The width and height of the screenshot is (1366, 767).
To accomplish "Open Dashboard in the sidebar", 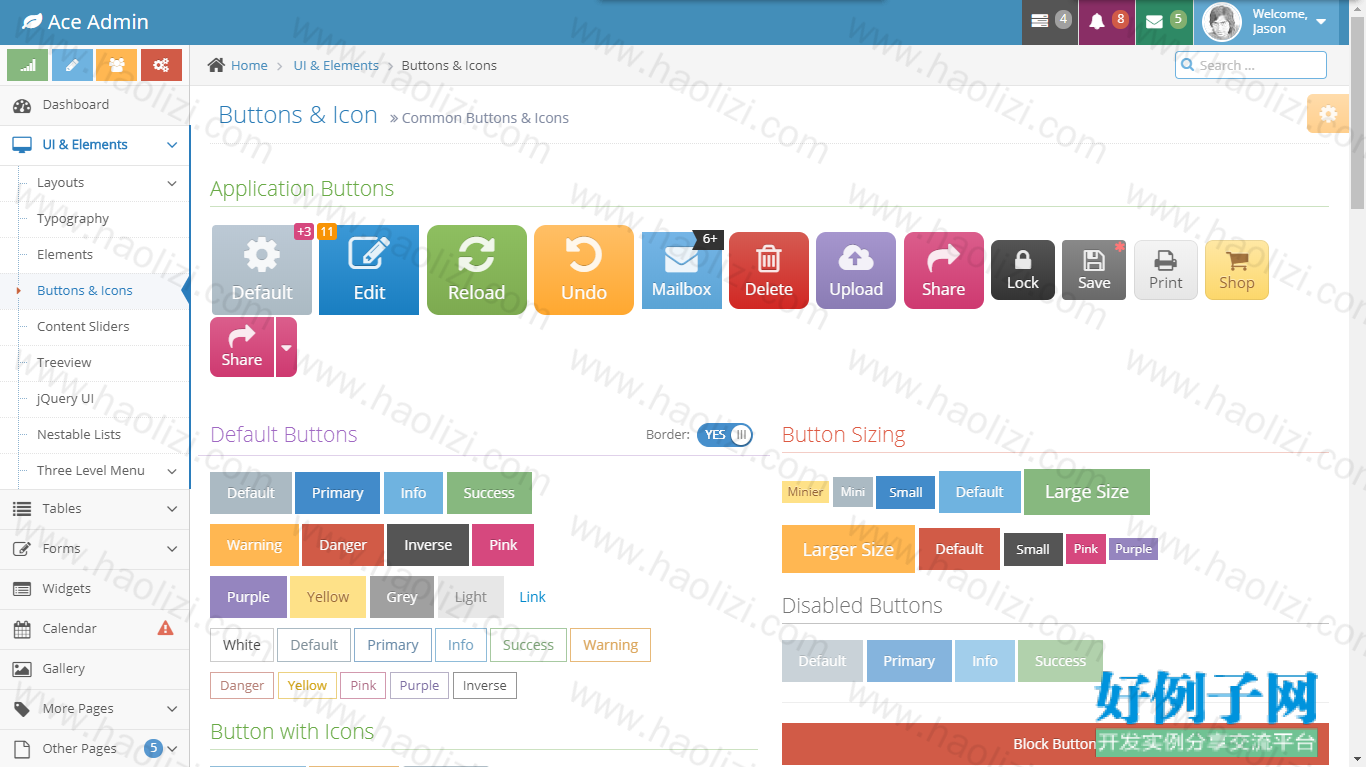I will (95, 105).
